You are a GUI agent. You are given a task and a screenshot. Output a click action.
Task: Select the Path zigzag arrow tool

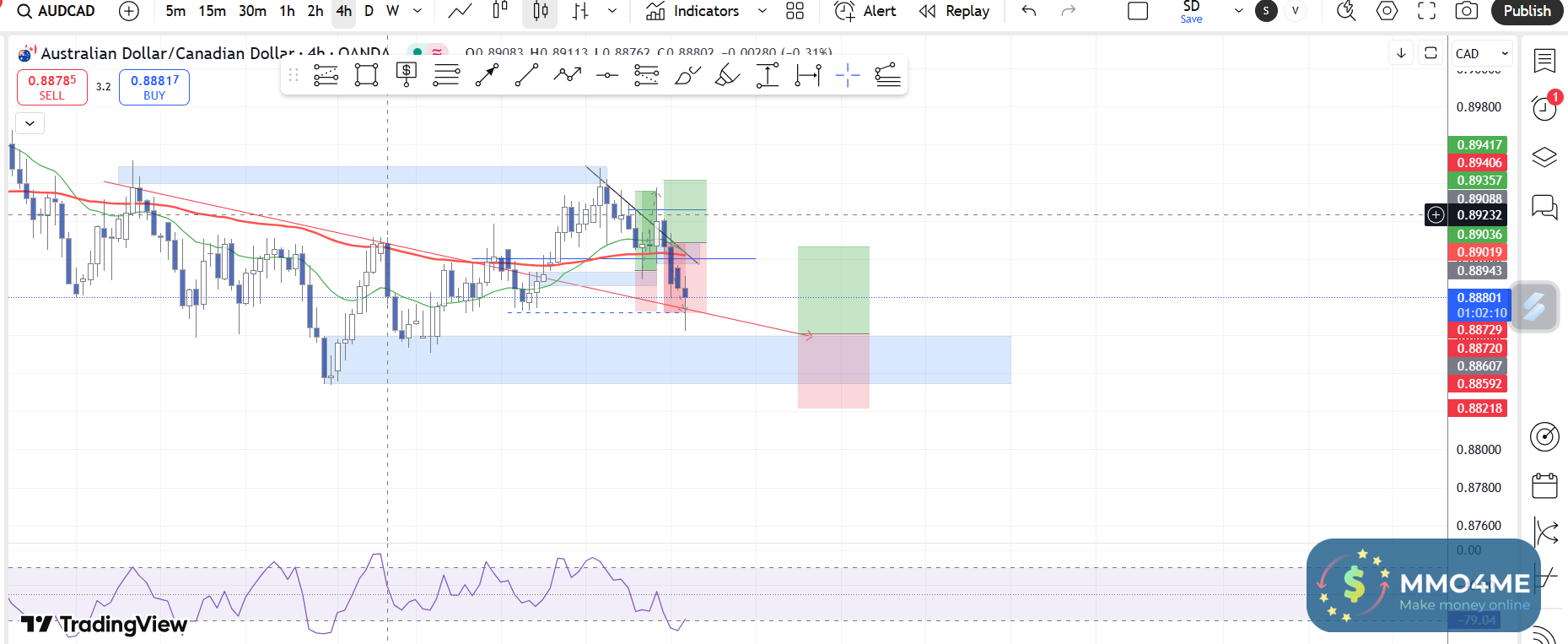[x=568, y=75]
